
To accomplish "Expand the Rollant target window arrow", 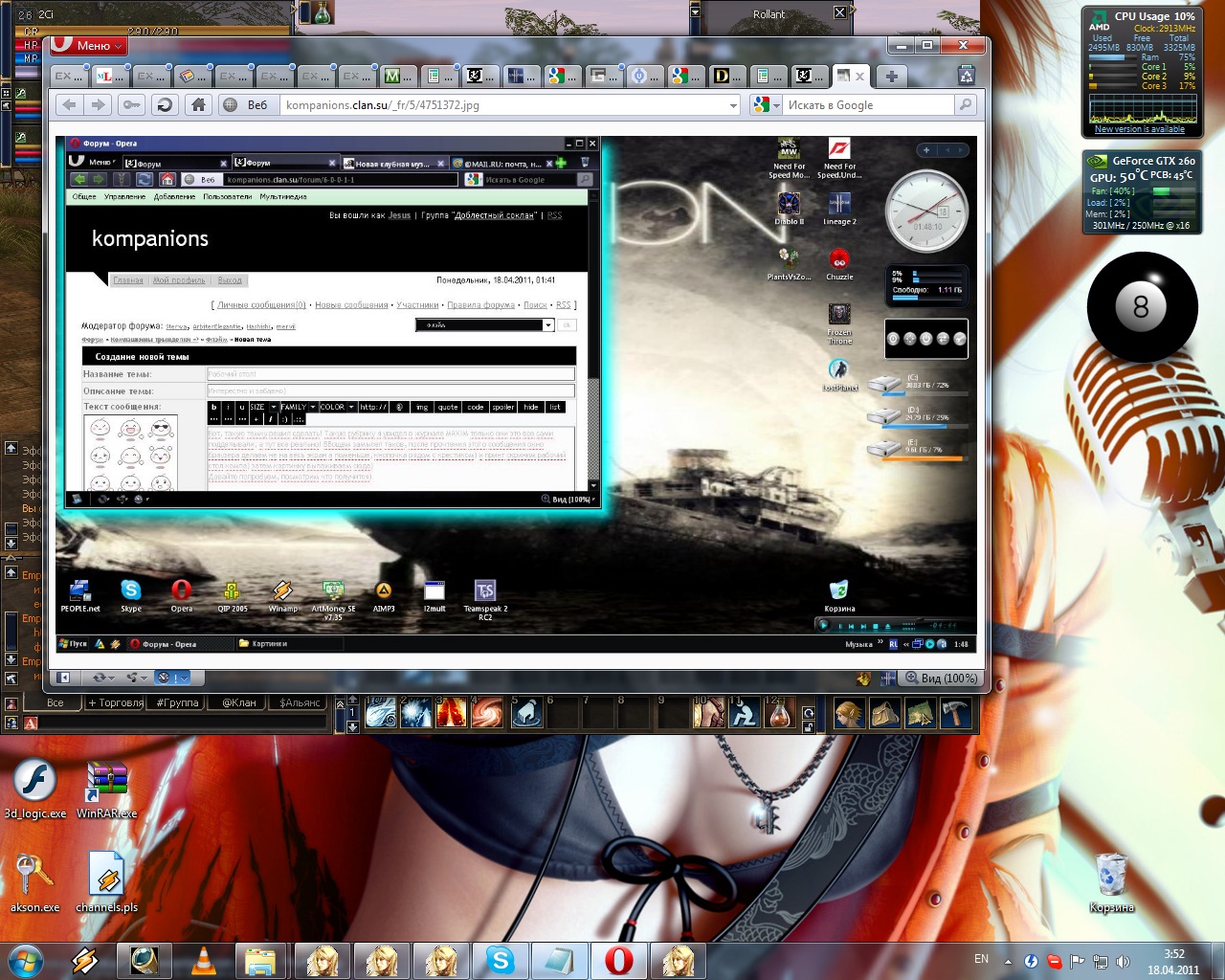I will 696,12.
